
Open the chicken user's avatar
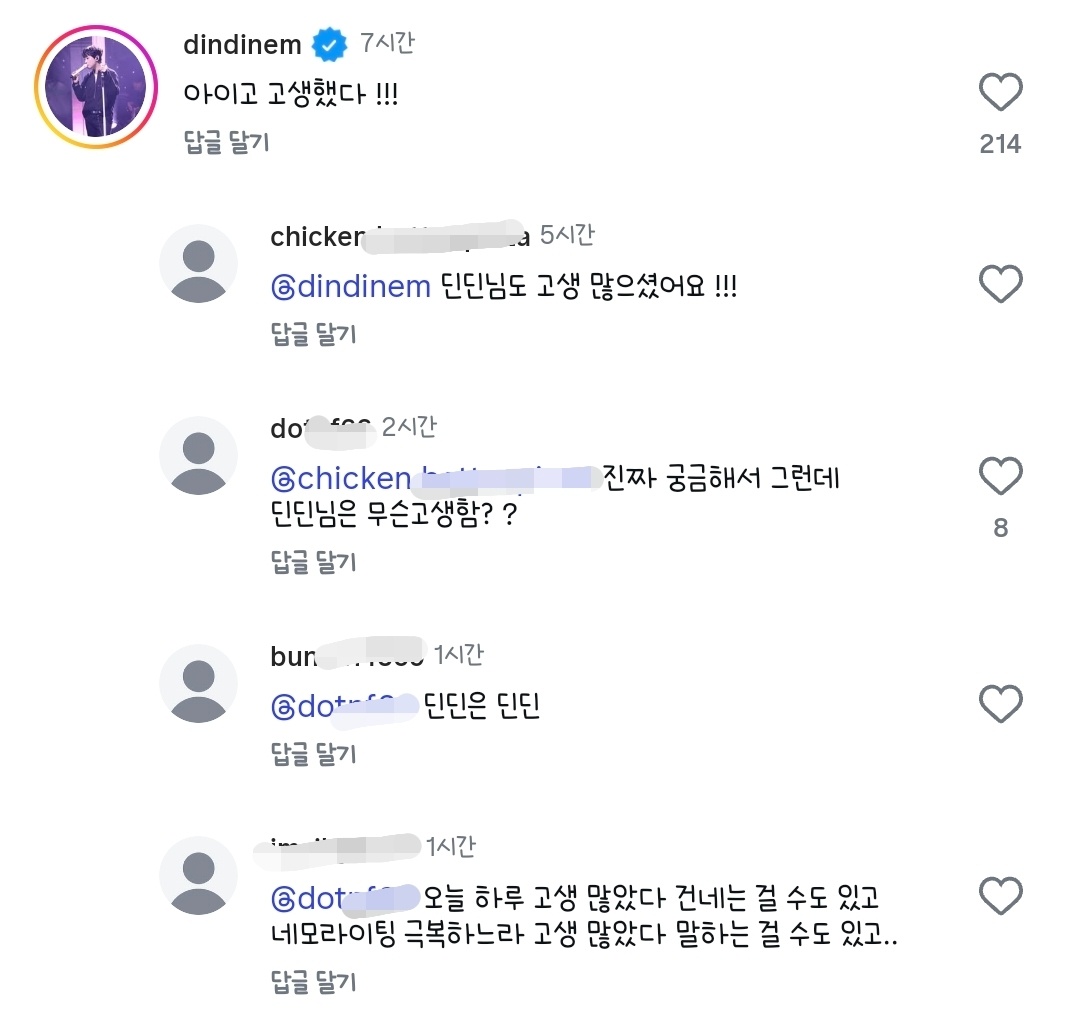click(199, 263)
